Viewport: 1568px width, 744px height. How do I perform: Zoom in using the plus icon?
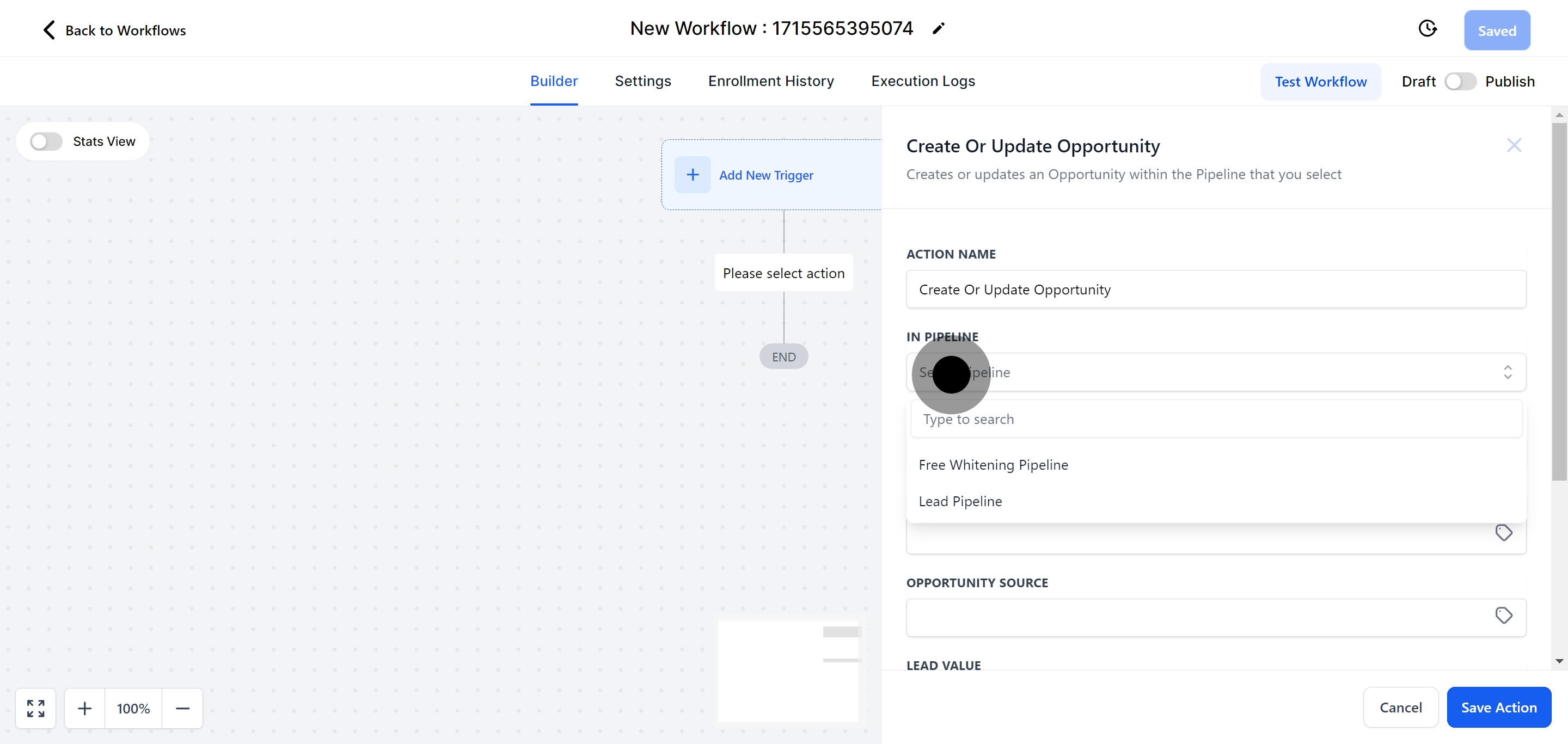click(84, 708)
